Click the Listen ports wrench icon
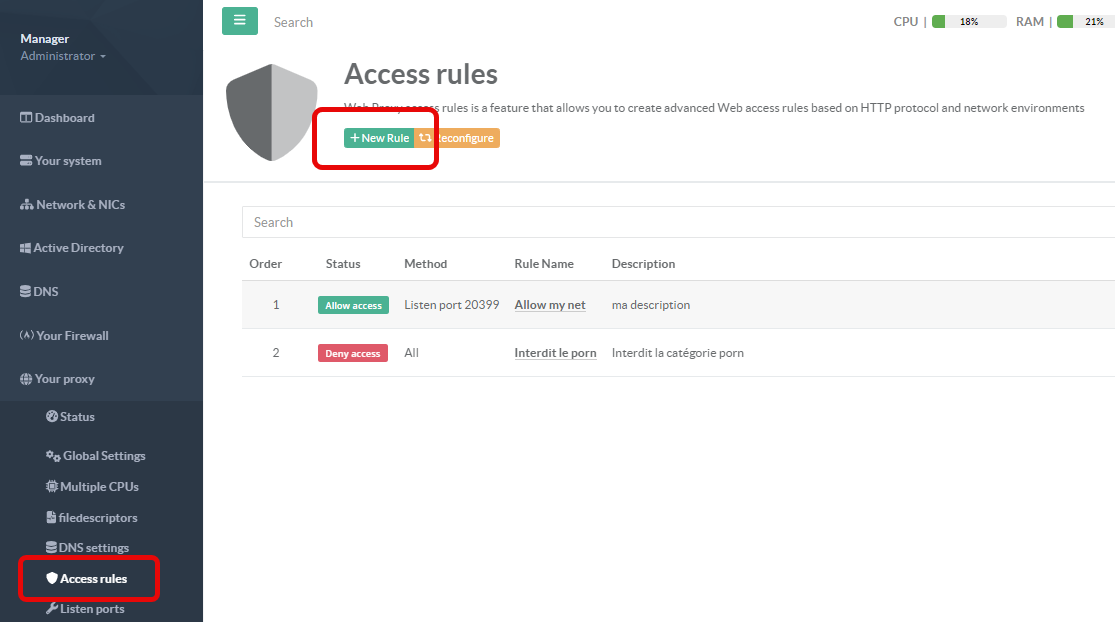 (52, 609)
